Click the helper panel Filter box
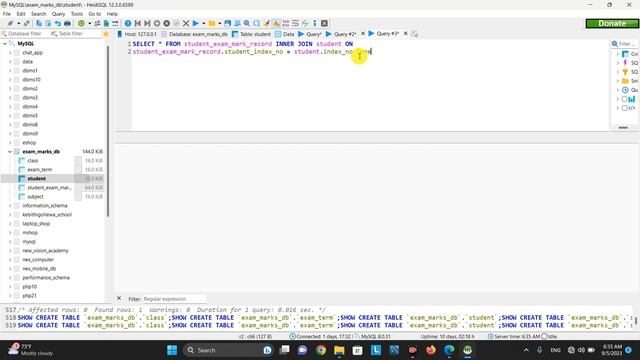This screenshot has height=360, width=640. (627, 44)
